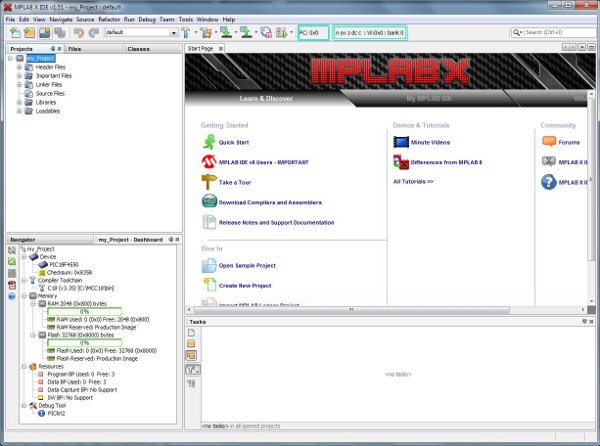Click the Debug Project toolbar icon
Image resolution: width=600 pixels, height=446 pixels.
[x=282, y=33]
